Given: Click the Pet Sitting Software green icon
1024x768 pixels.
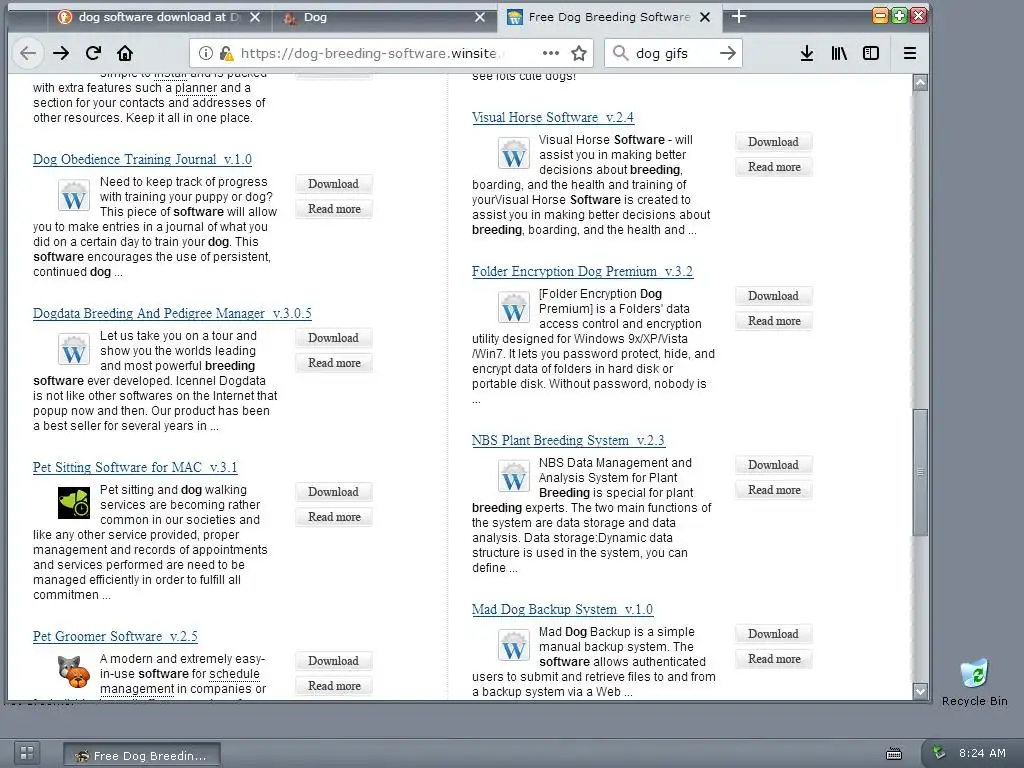Looking at the screenshot, I should coord(74,503).
